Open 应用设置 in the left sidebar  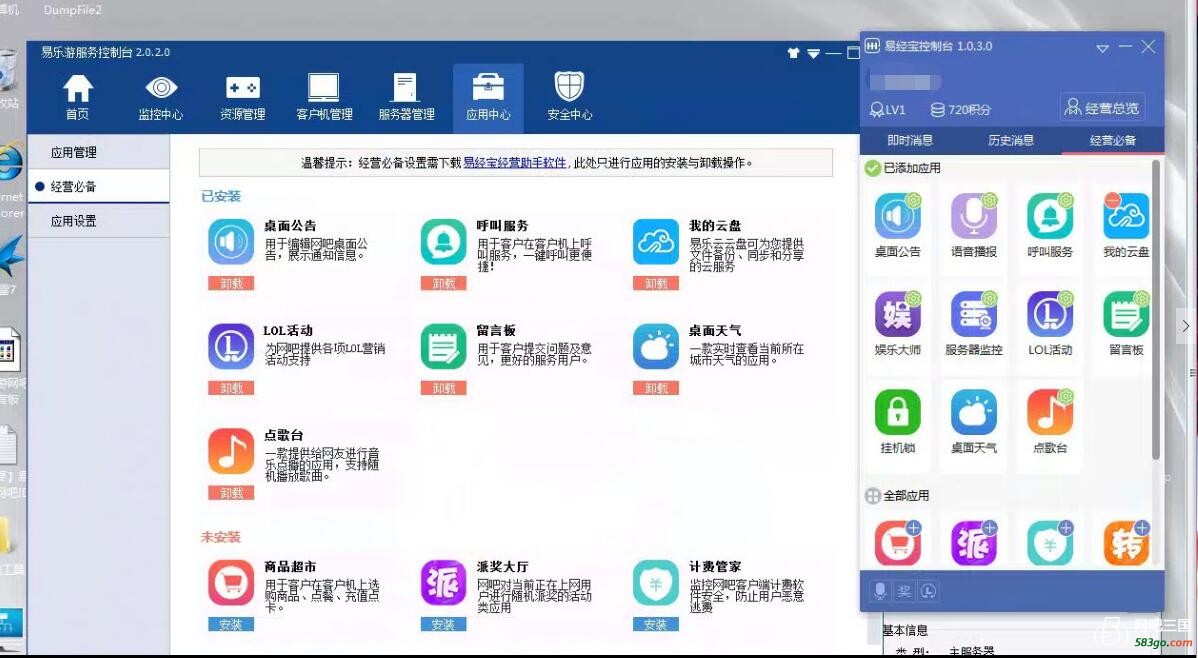point(98,221)
